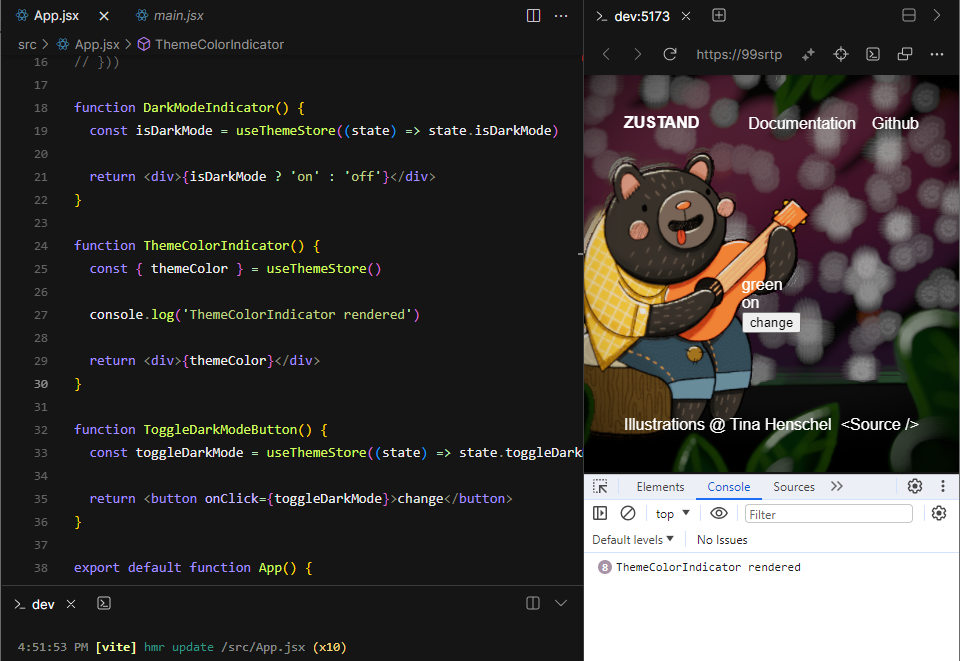
Task: Open the editor more actions menu
Action: point(561,16)
